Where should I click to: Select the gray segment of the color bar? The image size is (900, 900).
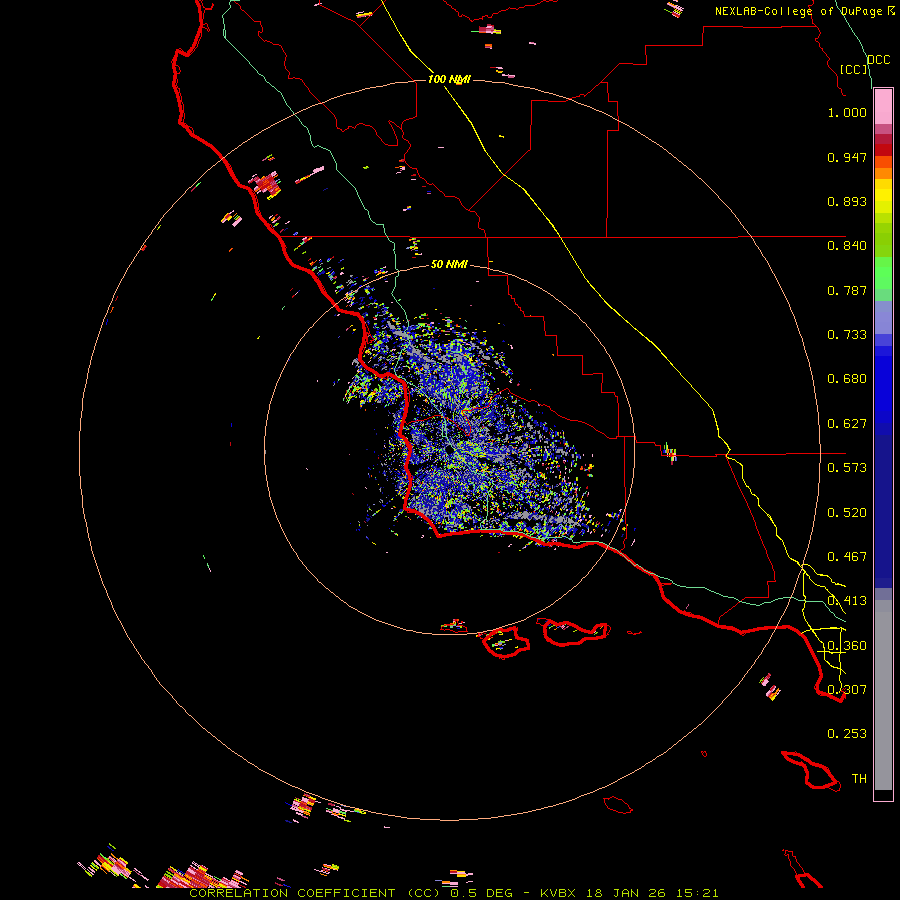(x=883, y=695)
